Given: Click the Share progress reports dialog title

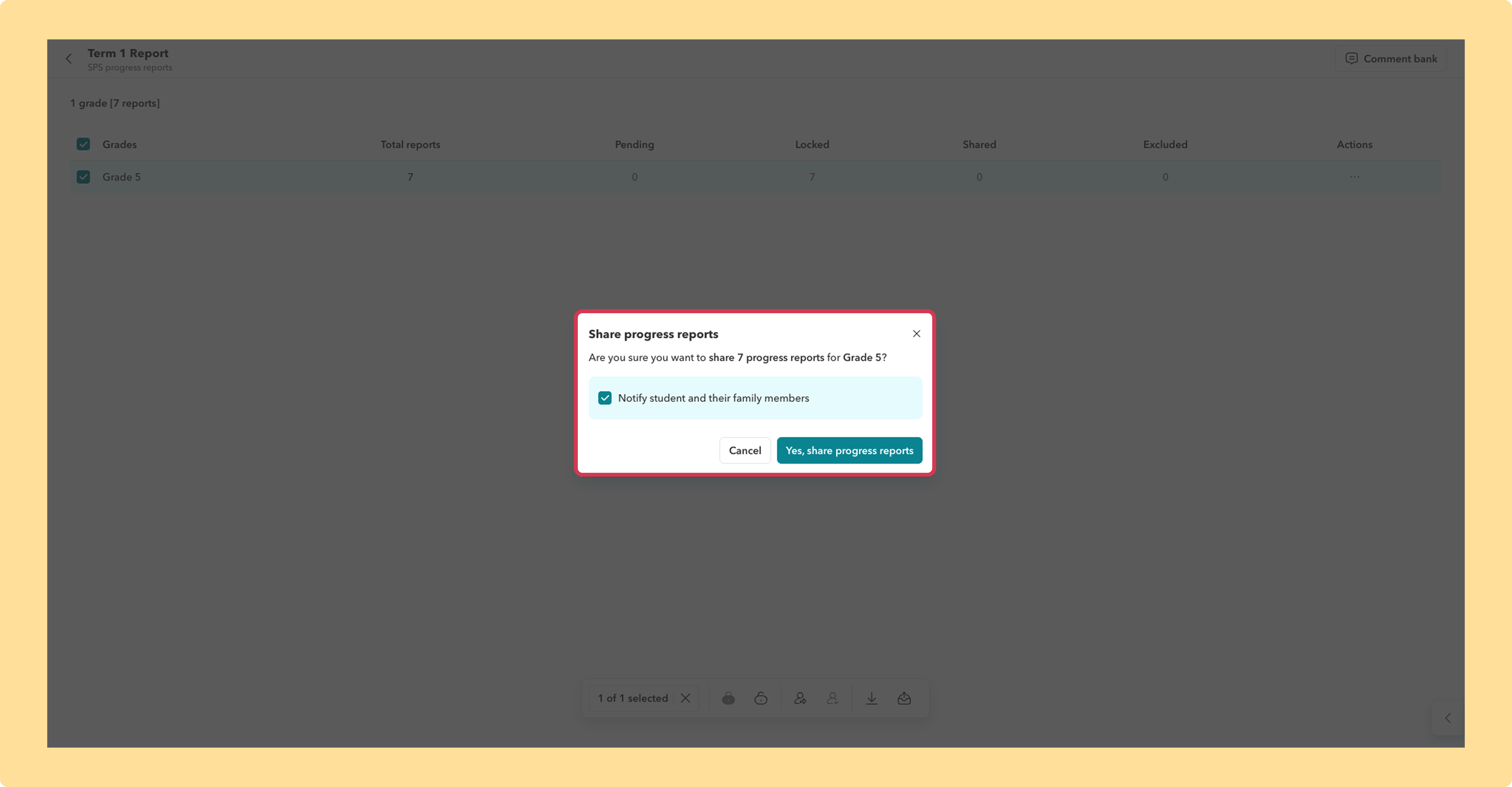Looking at the screenshot, I should click(653, 334).
